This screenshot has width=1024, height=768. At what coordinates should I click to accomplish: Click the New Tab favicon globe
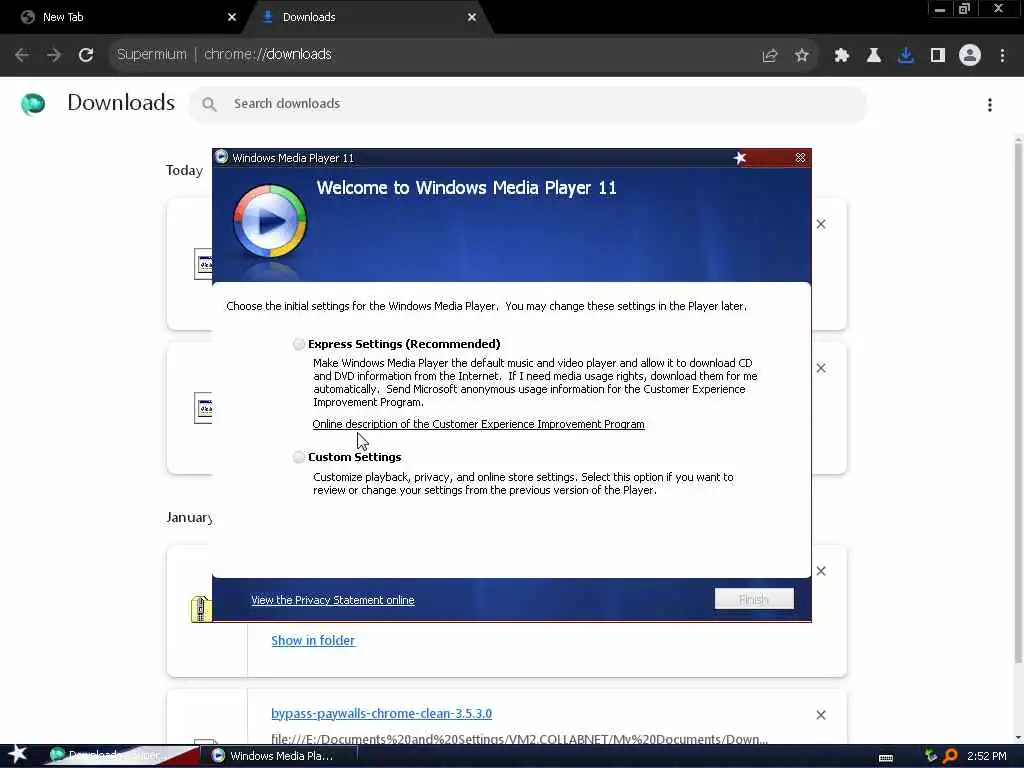pyautogui.click(x=27, y=17)
